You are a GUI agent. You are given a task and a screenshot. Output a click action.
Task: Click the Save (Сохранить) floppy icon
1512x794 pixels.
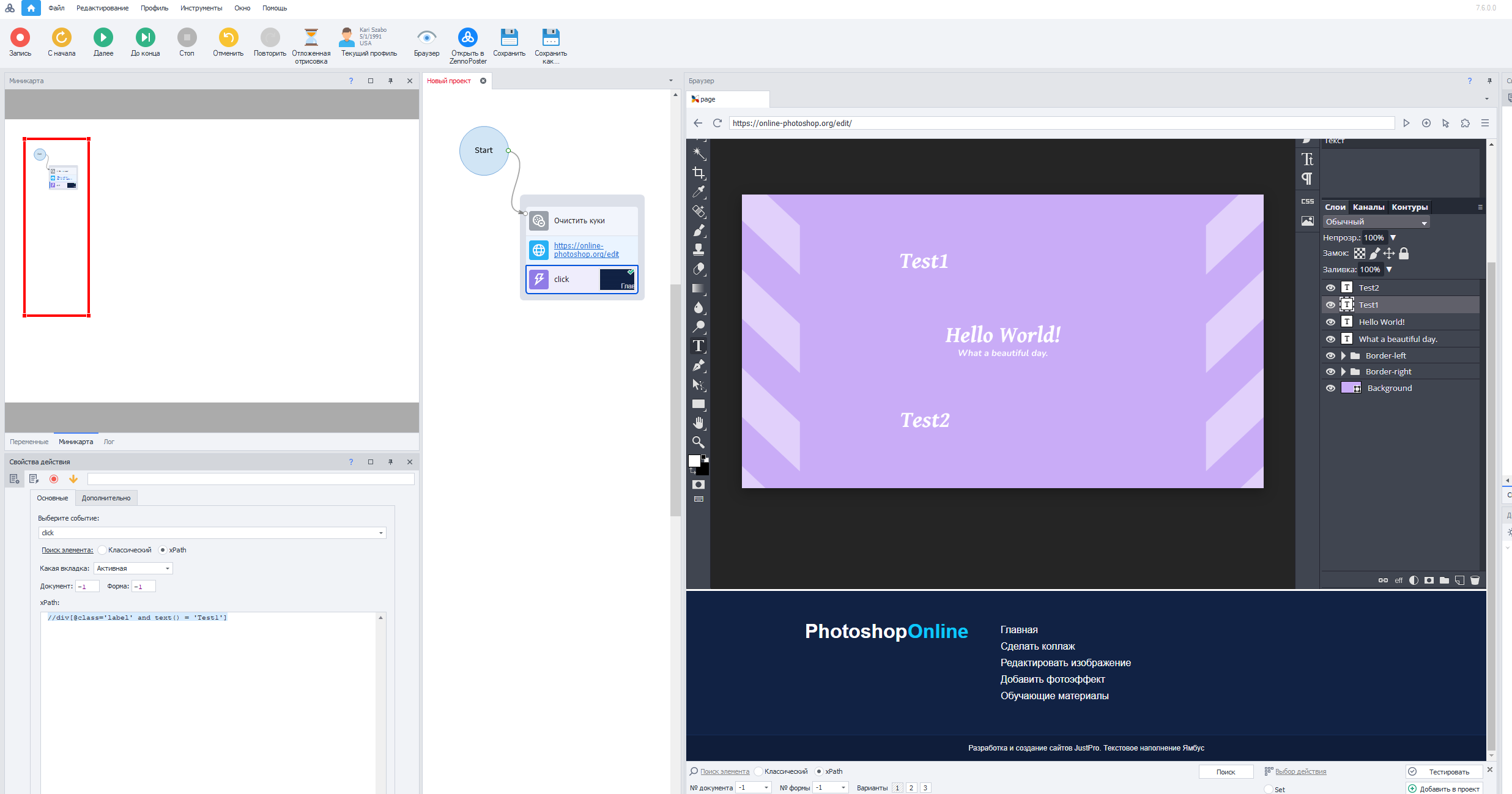click(509, 38)
